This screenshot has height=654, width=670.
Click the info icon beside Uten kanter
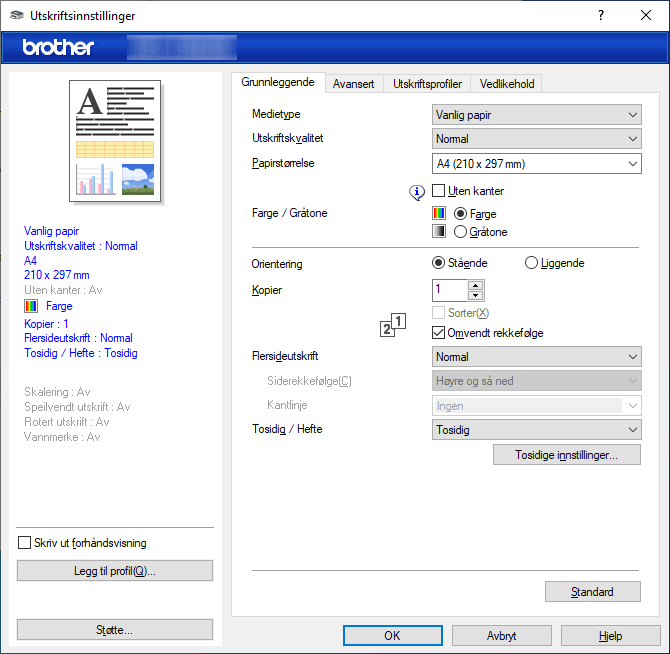418,191
